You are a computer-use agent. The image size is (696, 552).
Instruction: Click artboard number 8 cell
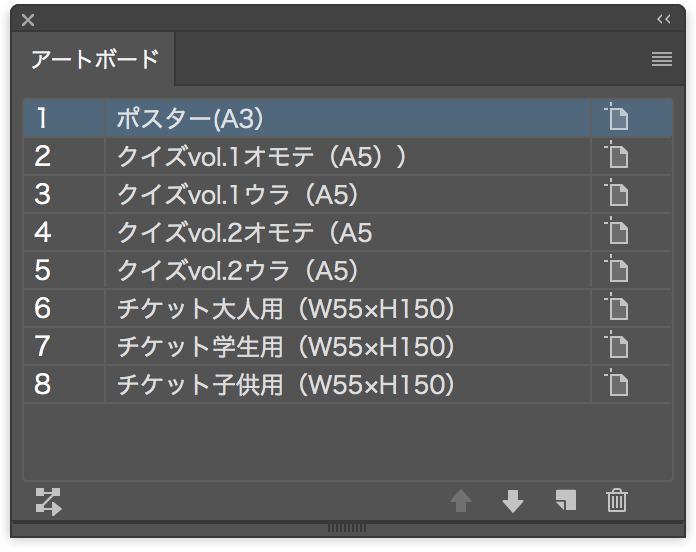[64, 384]
